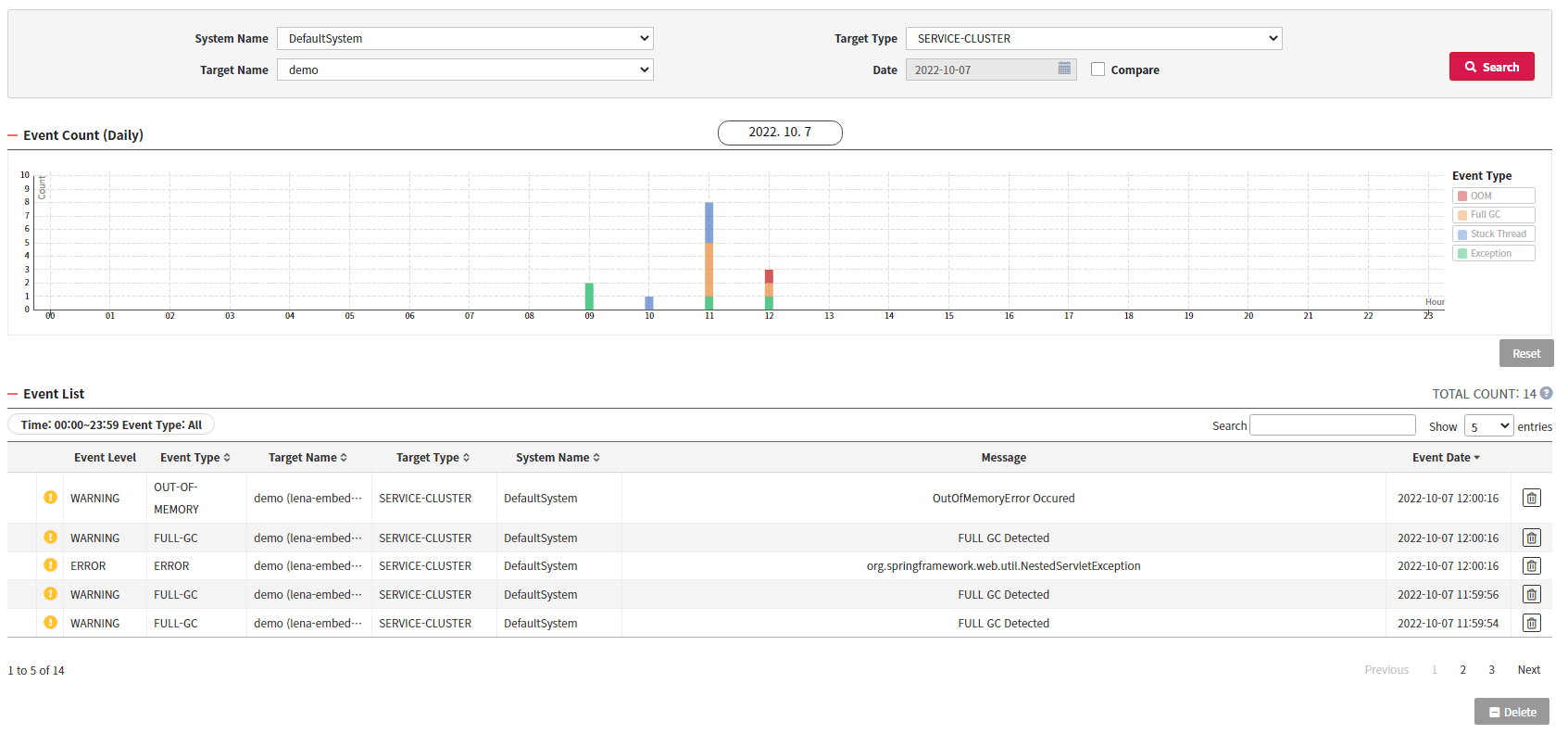Screen dimensions: 1568x734
Task: Open the Show entries count dropdown
Action: [1488, 426]
